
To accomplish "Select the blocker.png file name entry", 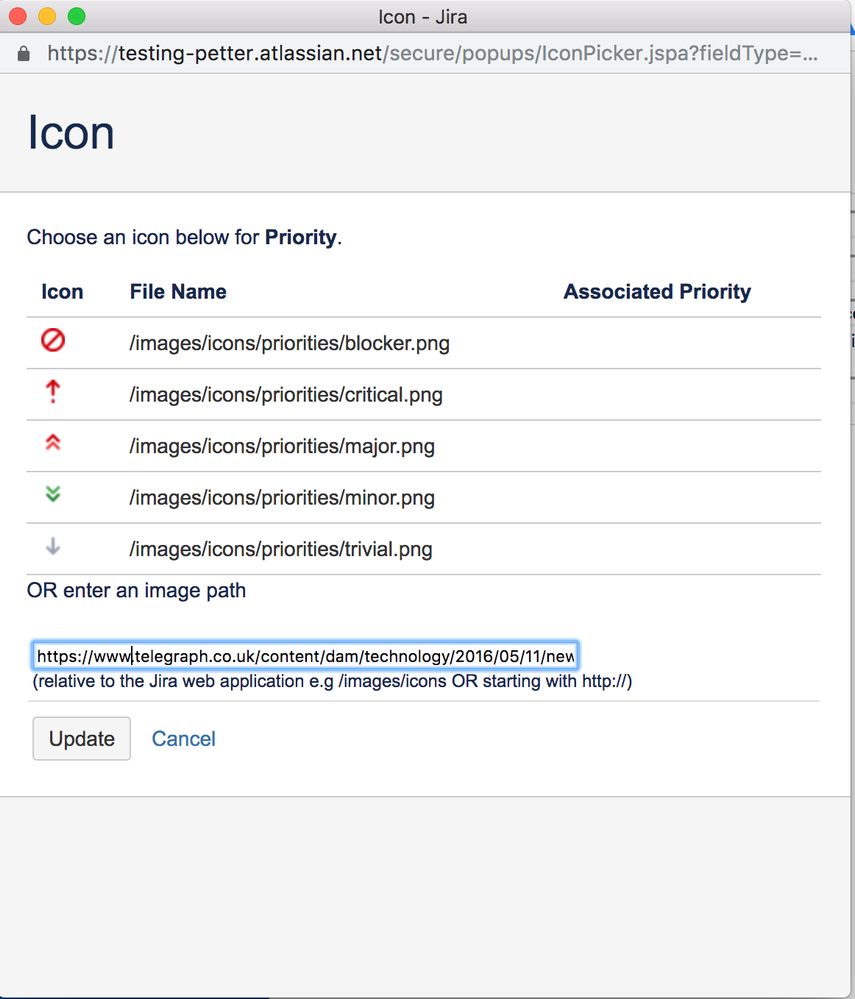I will (x=289, y=342).
